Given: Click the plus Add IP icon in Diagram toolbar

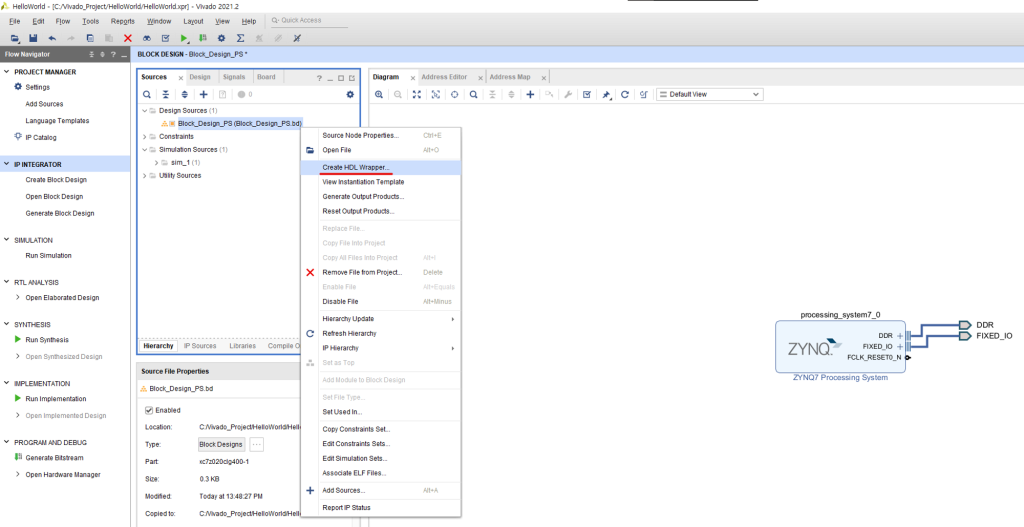Looking at the screenshot, I should [x=530, y=95].
